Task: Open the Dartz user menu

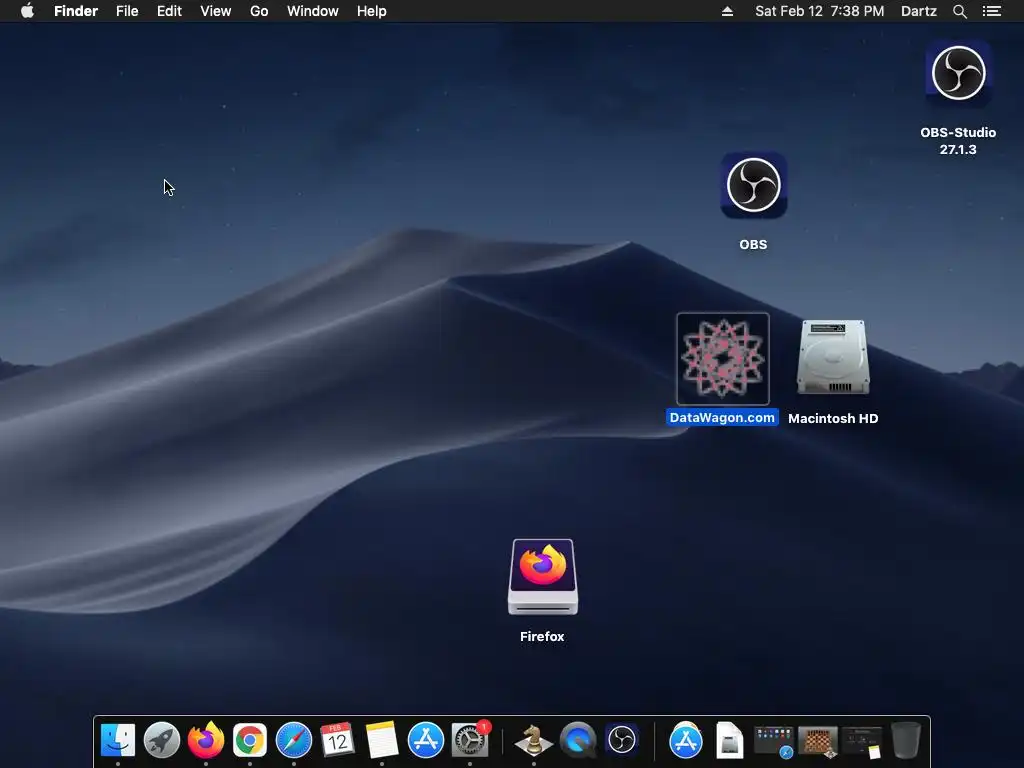Action: tap(919, 11)
